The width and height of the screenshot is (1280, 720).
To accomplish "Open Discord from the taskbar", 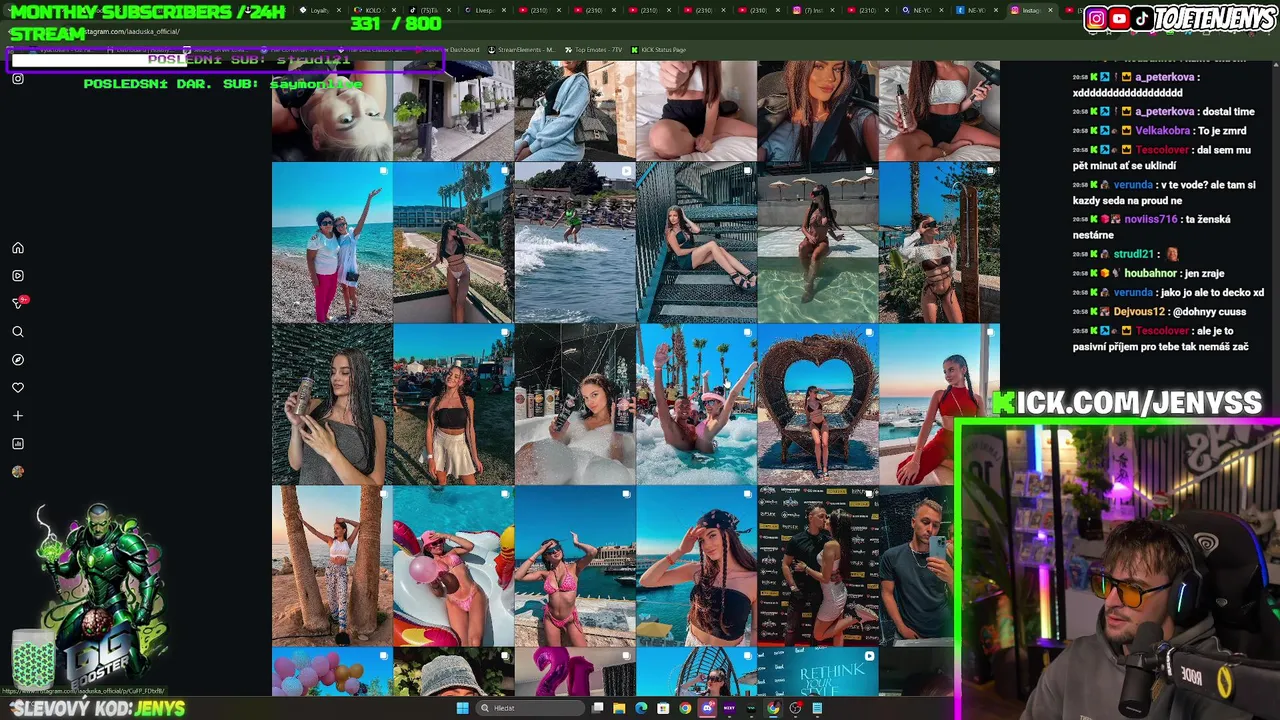I will [x=707, y=708].
